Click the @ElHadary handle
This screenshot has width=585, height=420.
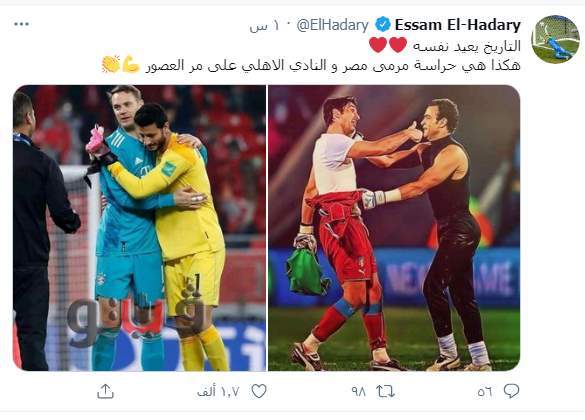(x=333, y=25)
